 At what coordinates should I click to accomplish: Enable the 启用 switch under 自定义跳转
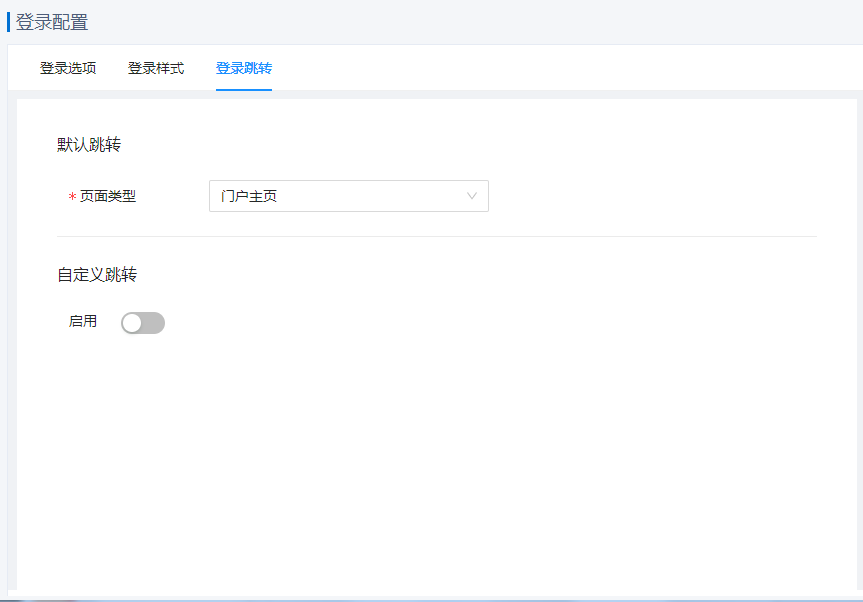tap(142, 323)
